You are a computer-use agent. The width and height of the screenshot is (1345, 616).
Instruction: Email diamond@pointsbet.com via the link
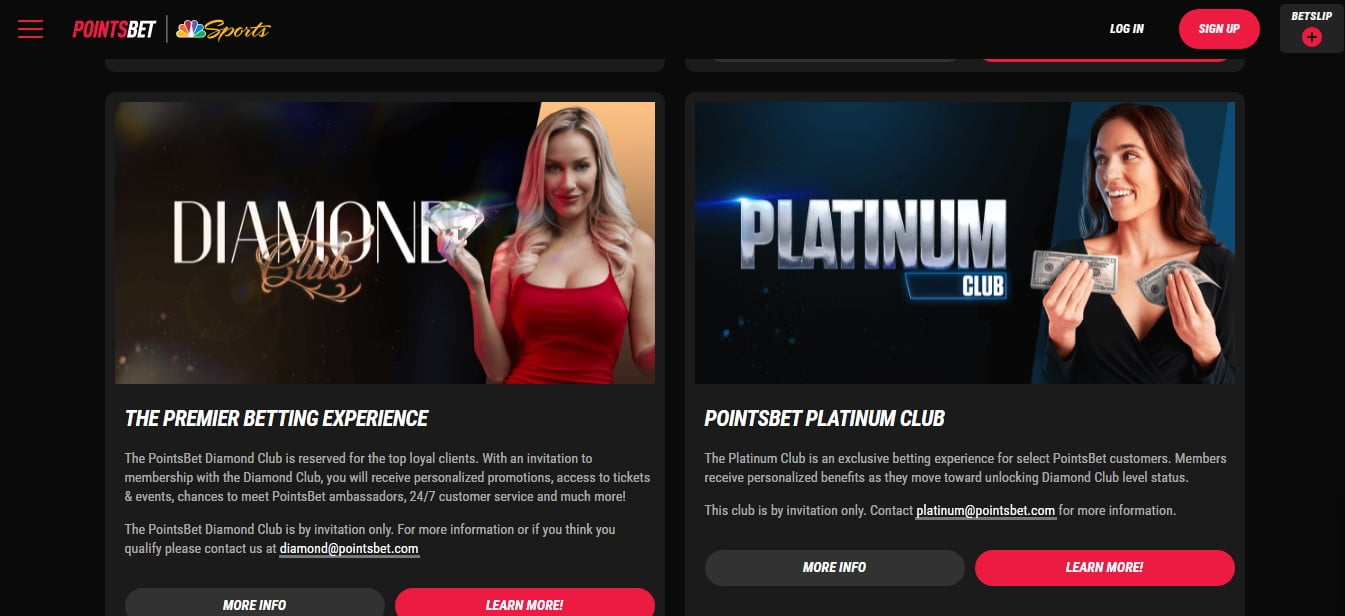pyautogui.click(x=349, y=549)
